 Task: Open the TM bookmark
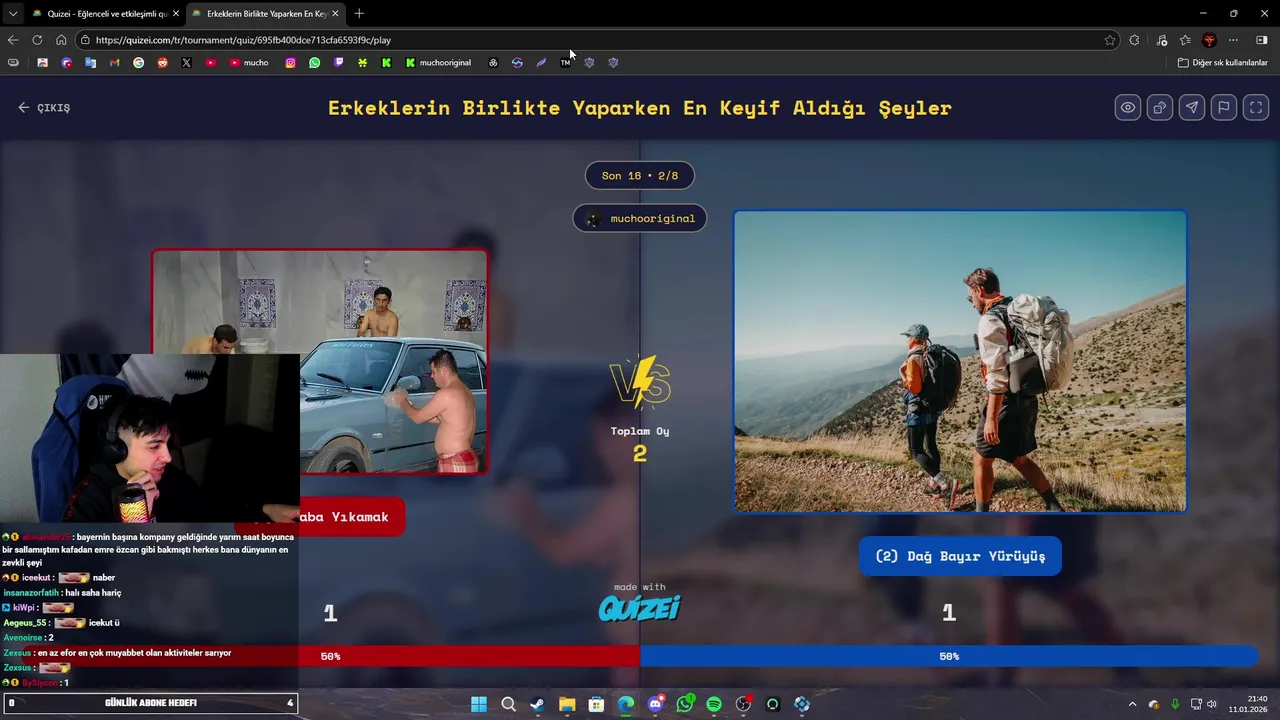pos(565,62)
